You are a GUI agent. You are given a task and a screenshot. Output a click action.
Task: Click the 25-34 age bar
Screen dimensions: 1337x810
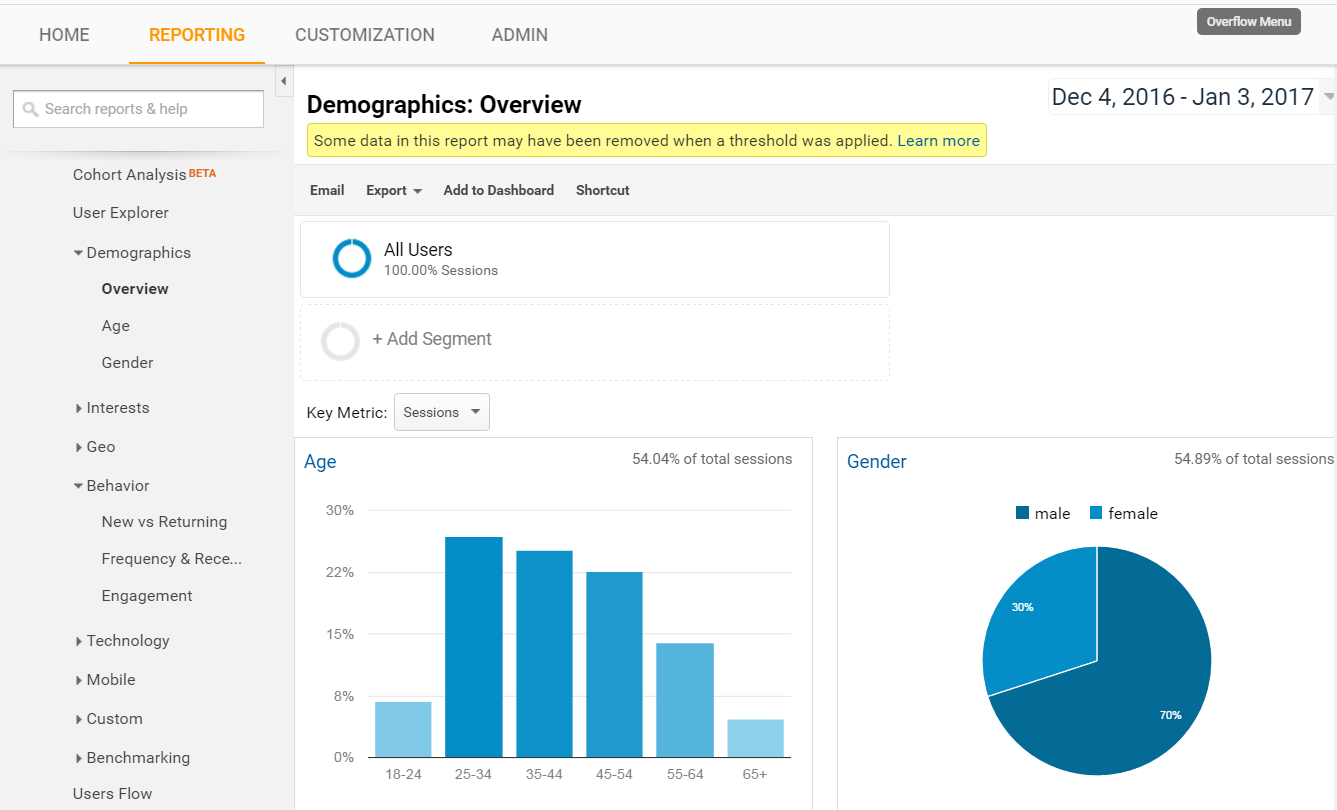pyautogui.click(x=474, y=647)
